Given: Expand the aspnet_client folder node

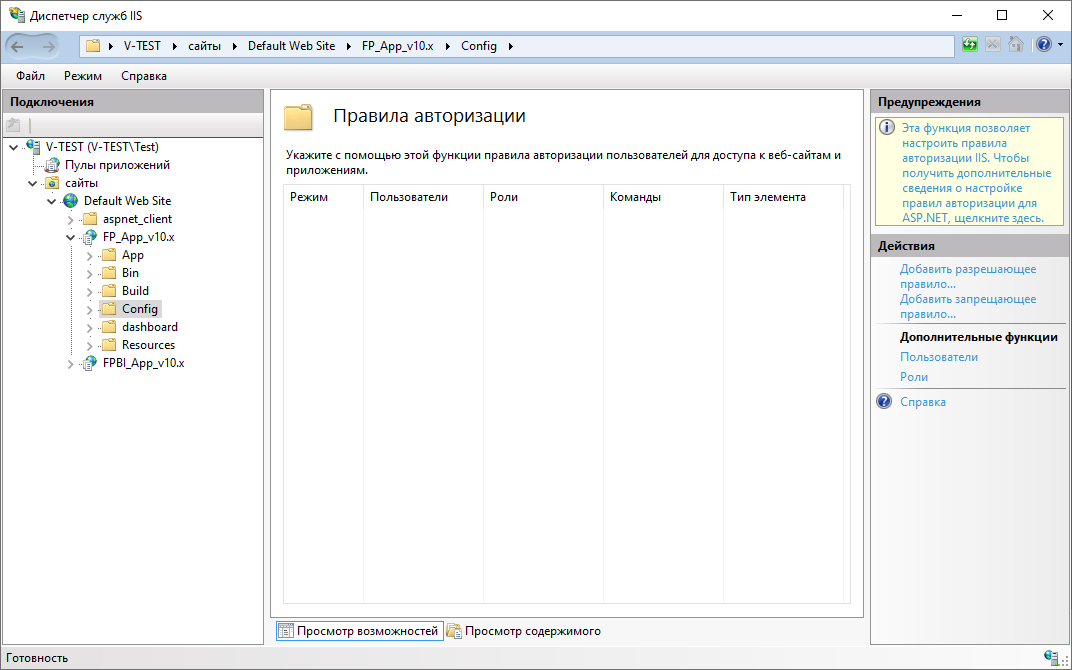Looking at the screenshot, I should [70, 219].
